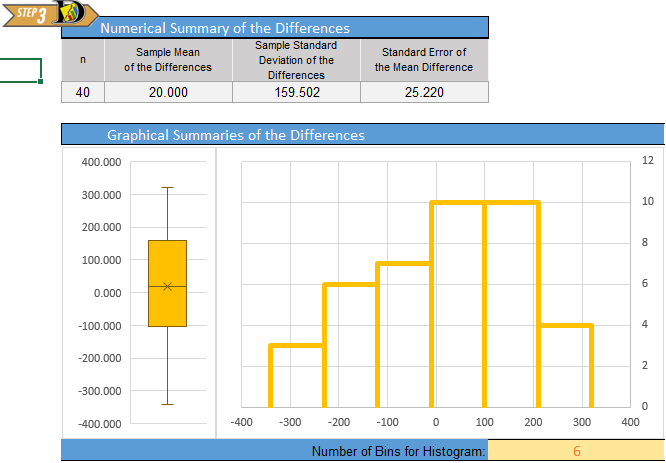666x463 pixels.
Task: Click the histogram bar of height 7
Action: point(403,335)
